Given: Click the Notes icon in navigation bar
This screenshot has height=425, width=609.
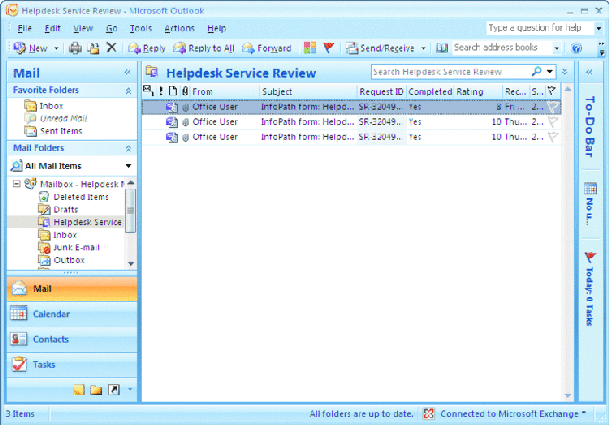Looking at the screenshot, I should point(79,390).
